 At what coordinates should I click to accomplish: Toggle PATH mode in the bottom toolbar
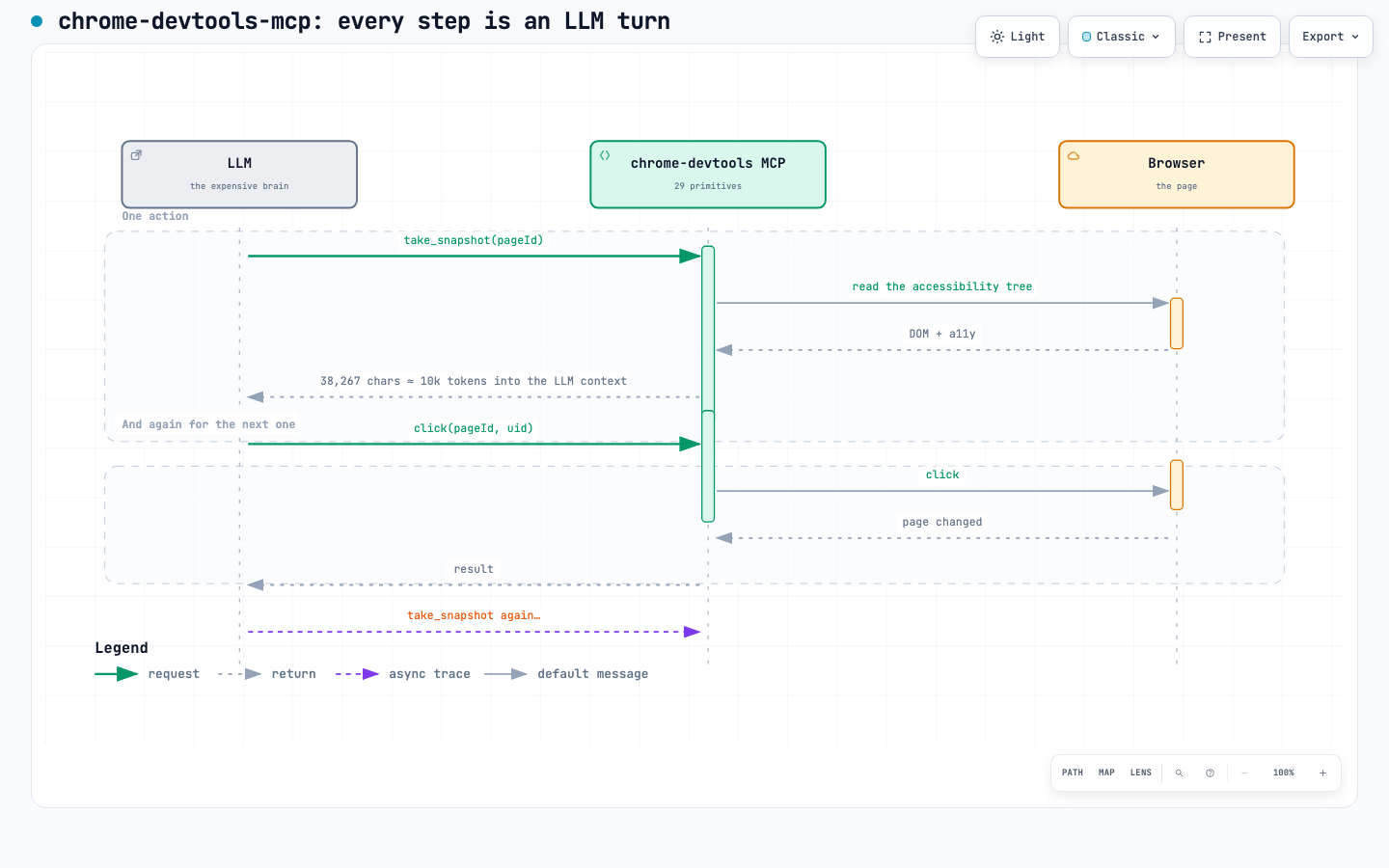(x=1073, y=773)
